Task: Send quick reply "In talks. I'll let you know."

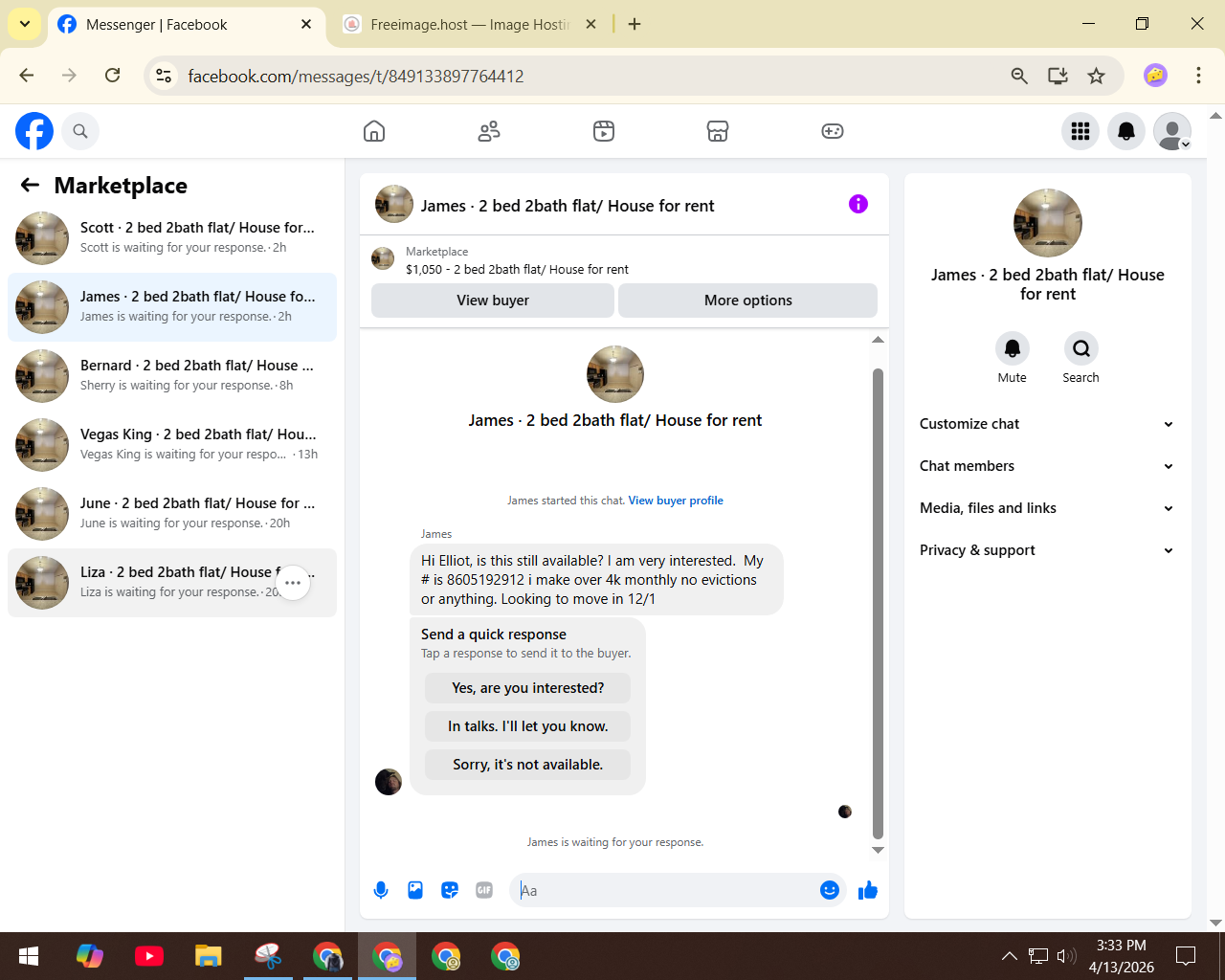Action: coord(528,726)
